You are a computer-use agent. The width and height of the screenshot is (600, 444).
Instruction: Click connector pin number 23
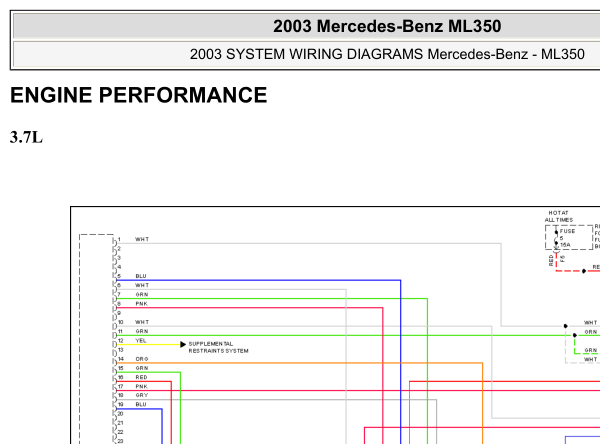(x=120, y=441)
